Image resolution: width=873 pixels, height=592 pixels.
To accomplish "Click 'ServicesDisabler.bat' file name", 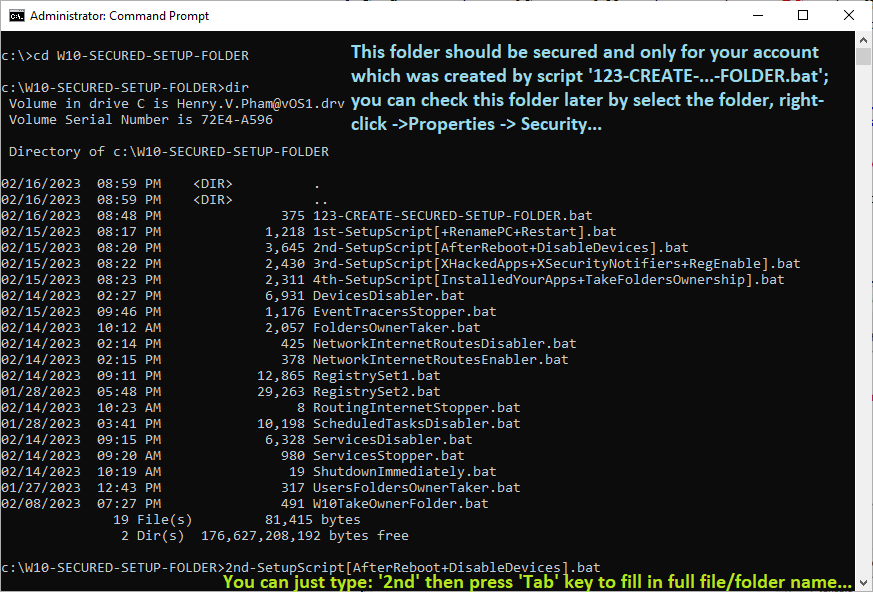I will [x=393, y=440].
